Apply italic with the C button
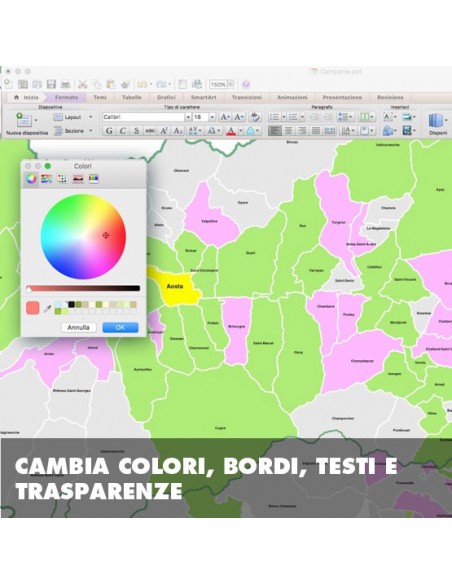Image resolution: width=452 pixels, height=584 pixels. [122, 131]
